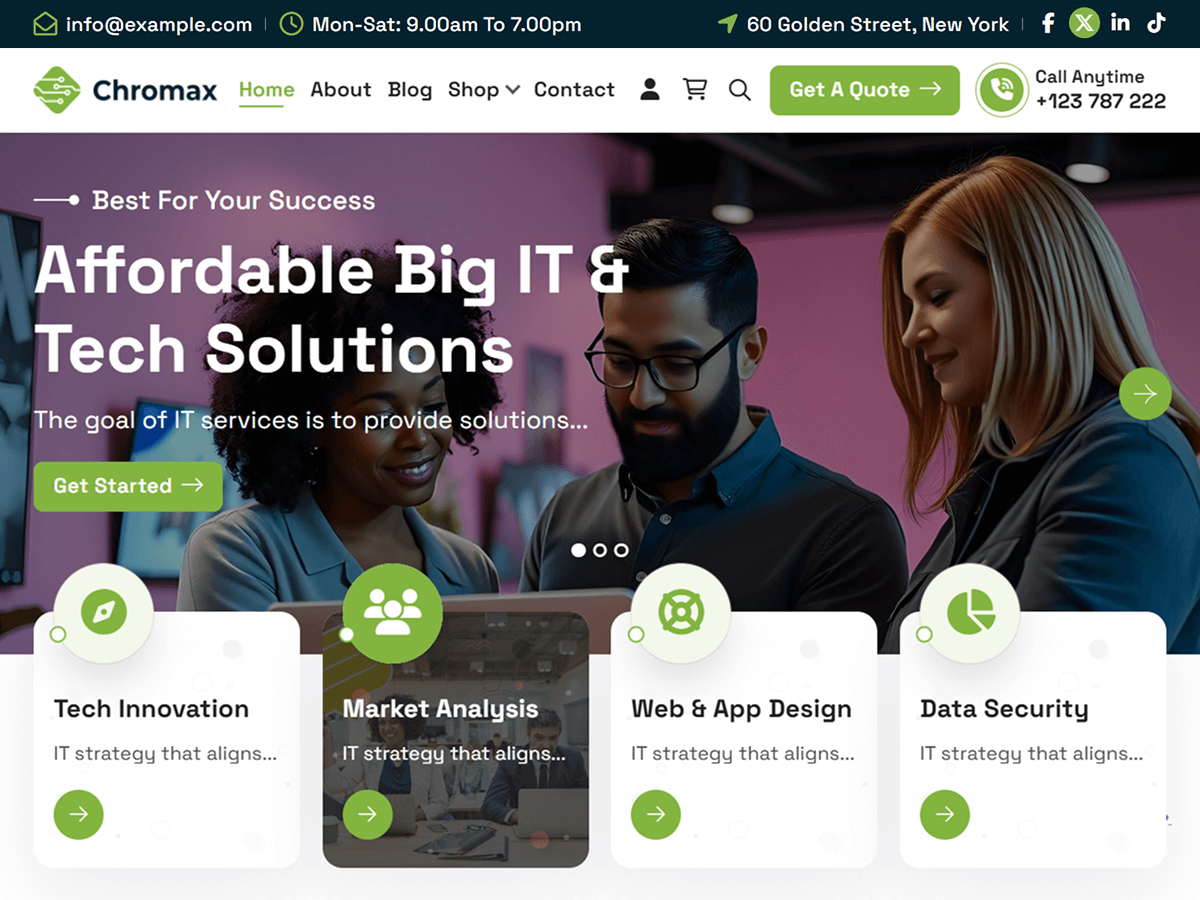Click the arrow button under Data Security
This screenshot has width=1200, height=900.
click(945, 814)
